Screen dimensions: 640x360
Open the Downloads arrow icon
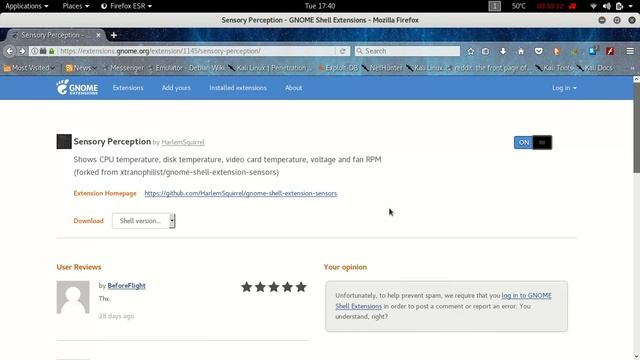tap(503, 51)
